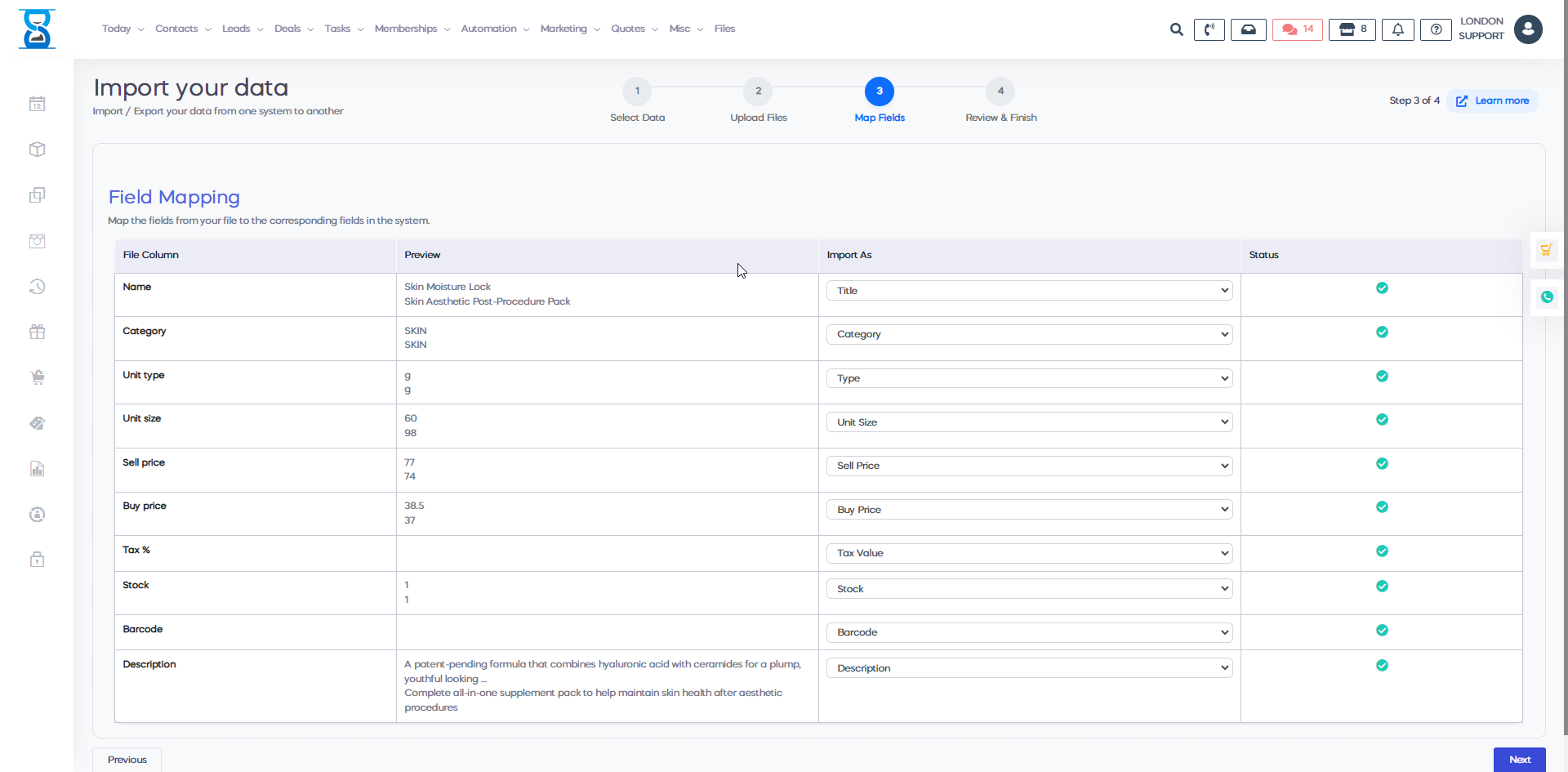The height and width of the screenshot is (772, 1568).
Task: Open the inbox tray icon
Action: click(x=1248, y=29)
